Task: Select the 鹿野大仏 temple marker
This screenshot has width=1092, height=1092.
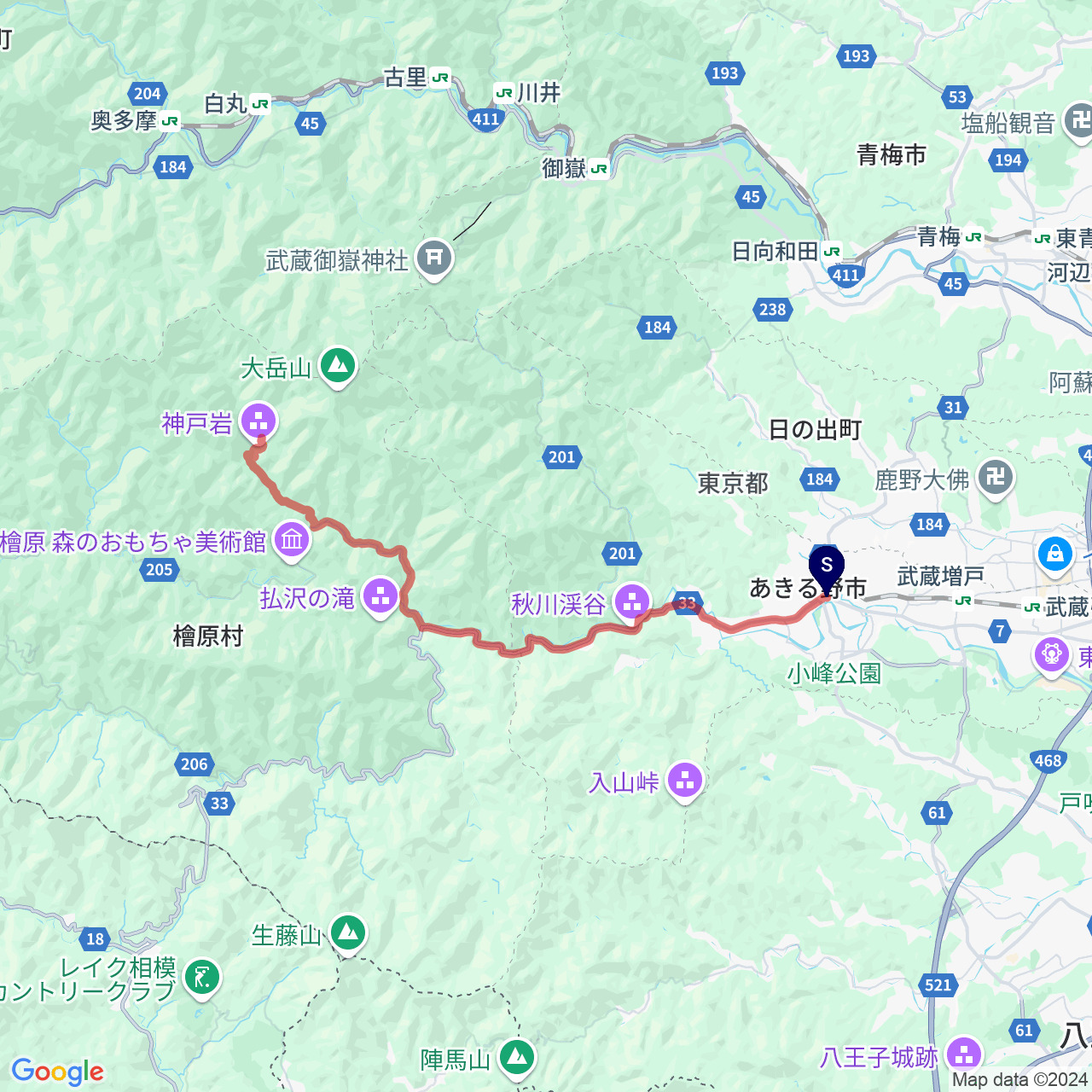Action: [x=996, y=479]
